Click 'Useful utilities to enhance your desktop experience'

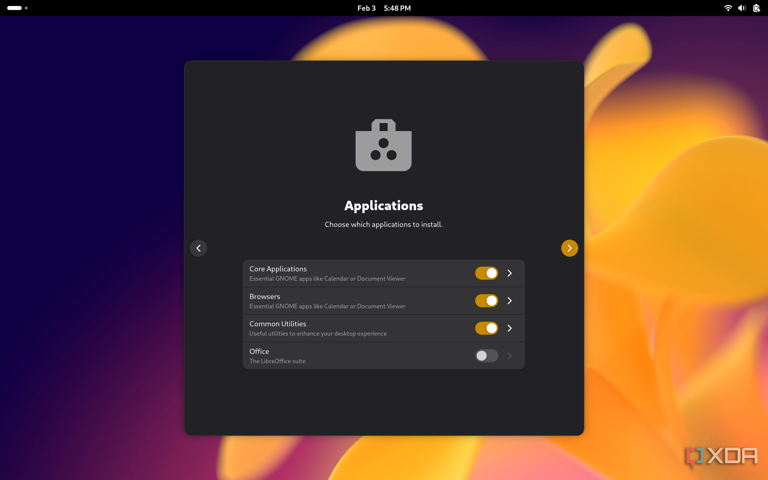(x=318, y=334)
